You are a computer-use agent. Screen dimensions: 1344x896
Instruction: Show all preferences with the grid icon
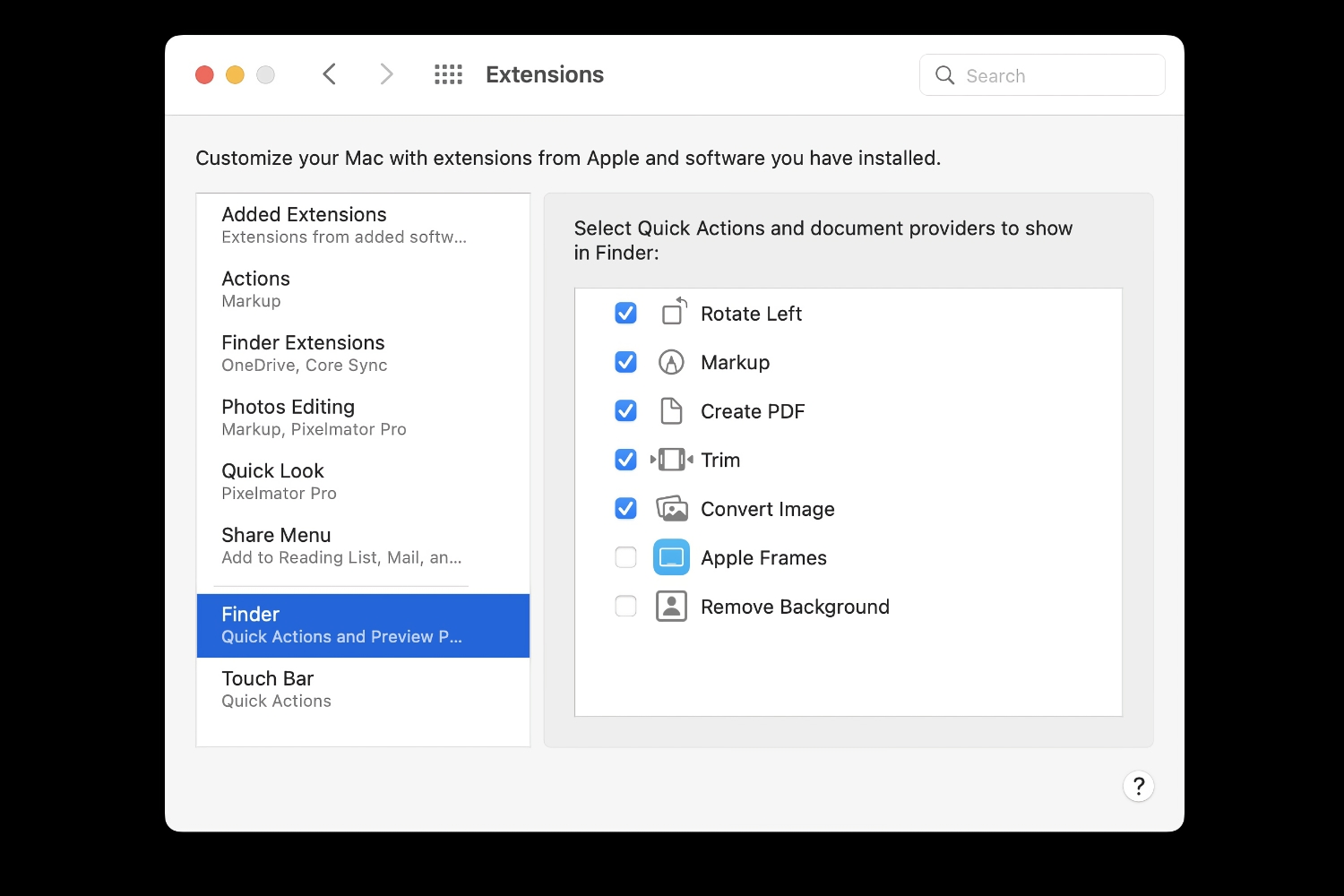point(448,74)
